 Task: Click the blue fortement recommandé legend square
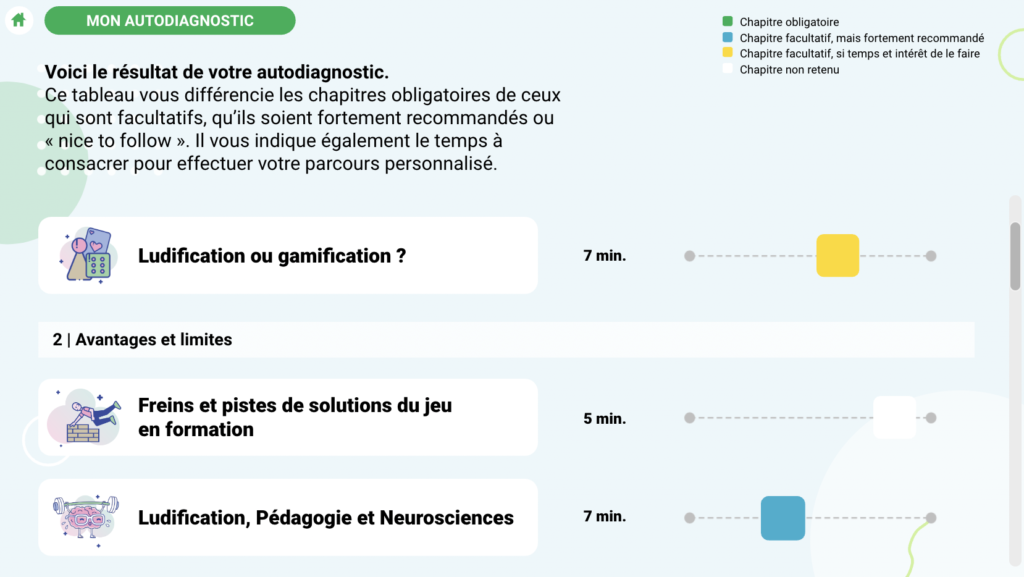coord(728,37)
